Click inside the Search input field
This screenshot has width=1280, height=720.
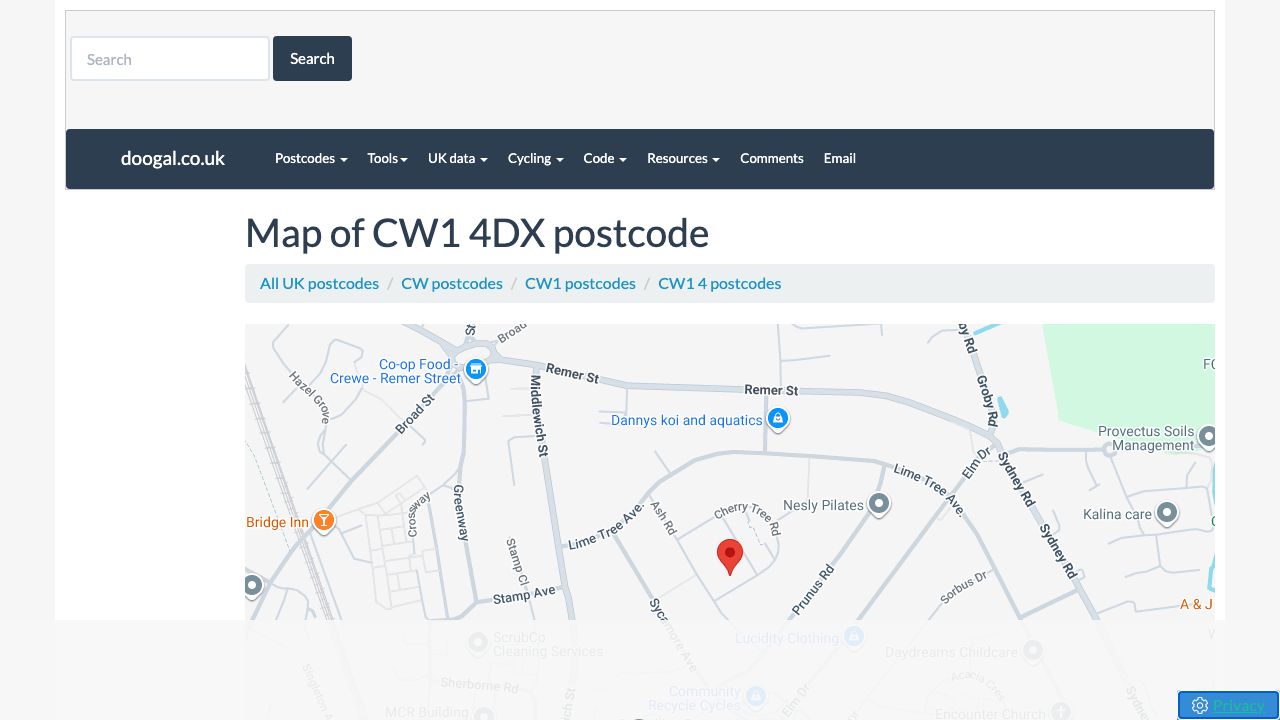tap(169, 58)
